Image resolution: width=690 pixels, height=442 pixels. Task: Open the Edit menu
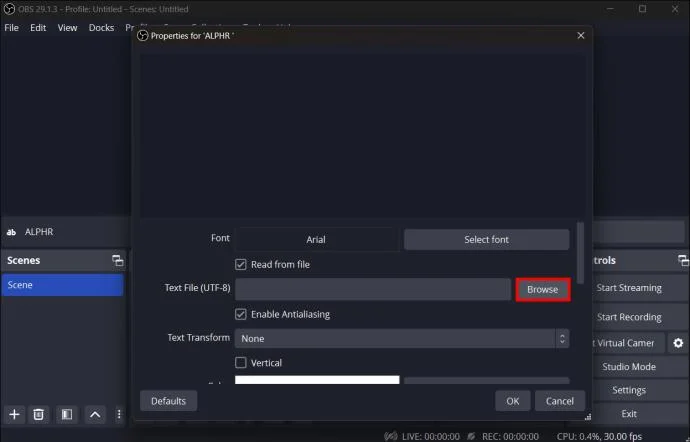(x=38, y=27)
